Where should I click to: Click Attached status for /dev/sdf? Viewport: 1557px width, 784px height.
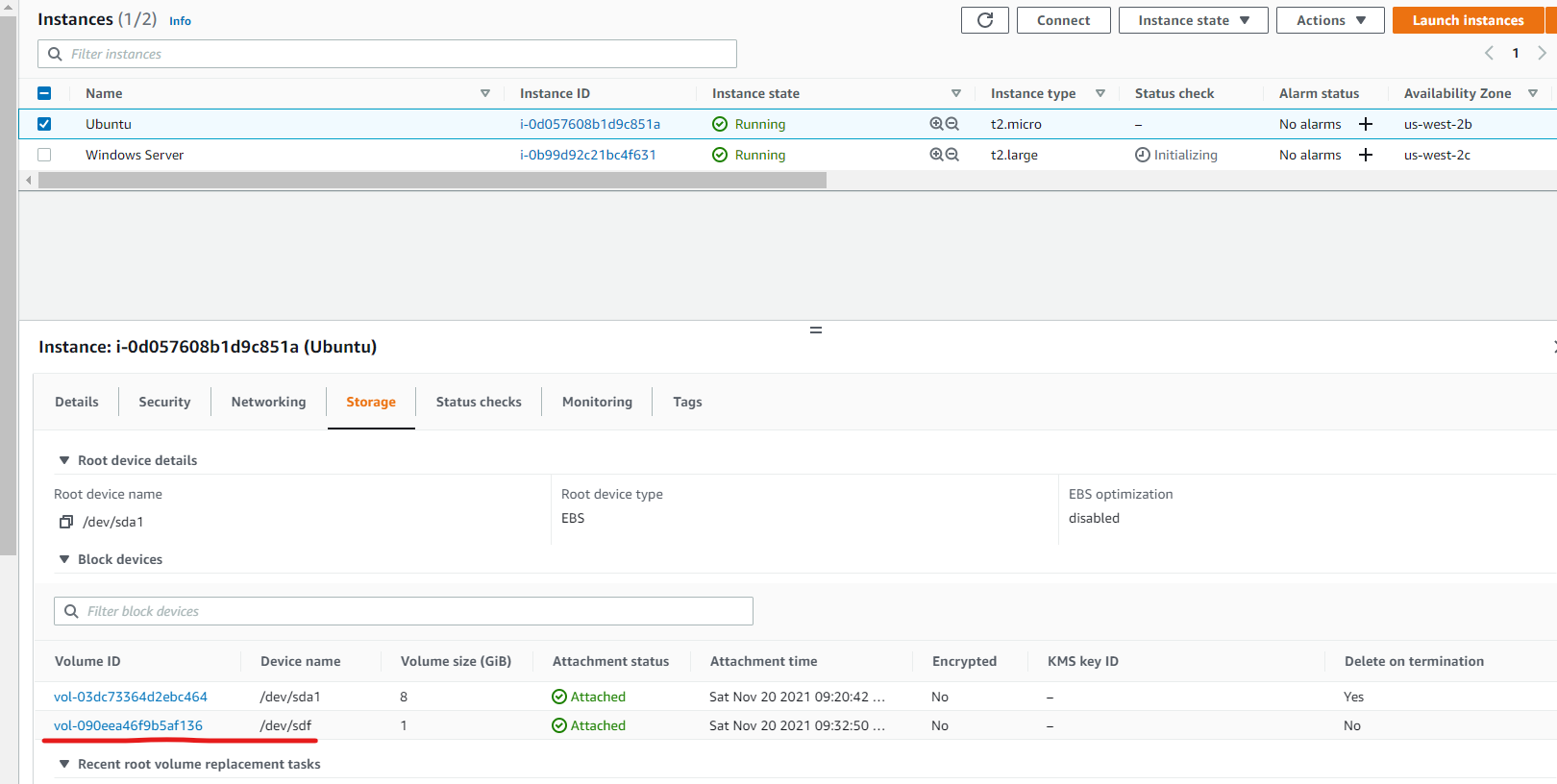click(x=588, y=725)
